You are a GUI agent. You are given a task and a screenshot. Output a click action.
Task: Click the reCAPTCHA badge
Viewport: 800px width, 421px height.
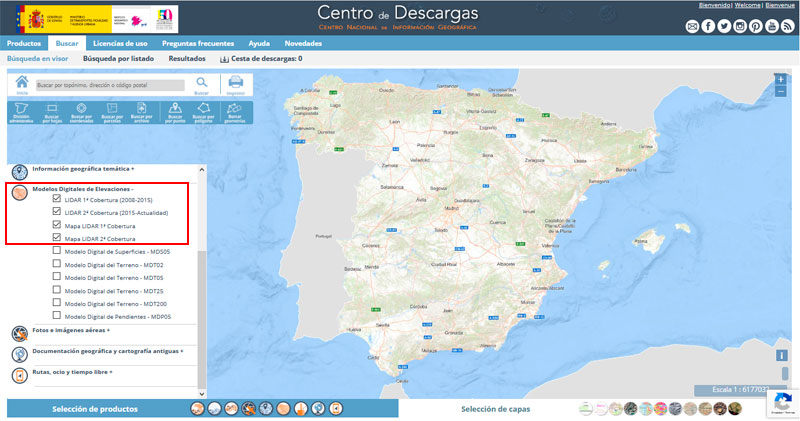(x=783, y=403)
